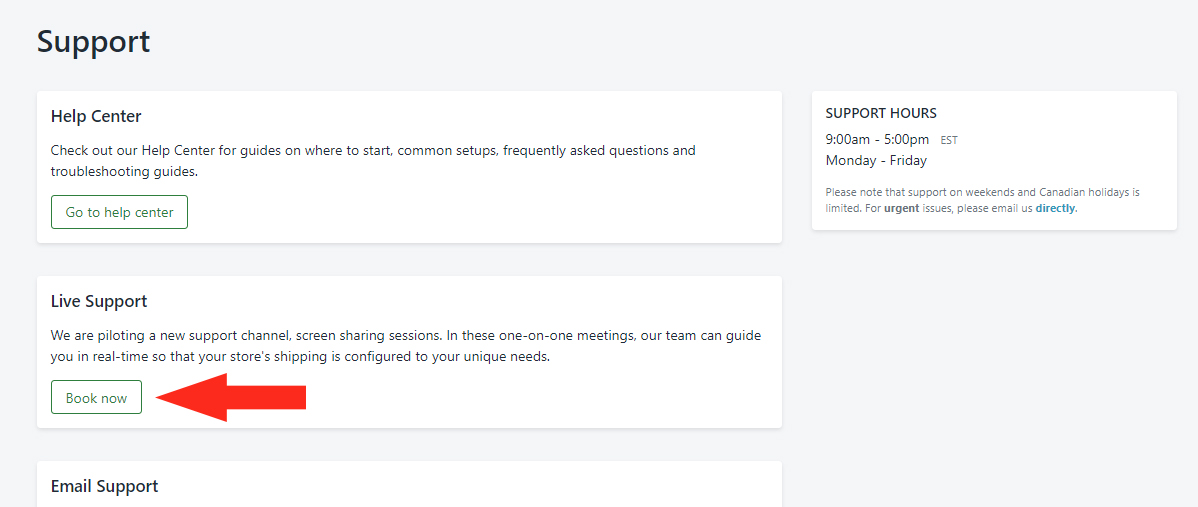Click the Go to help center button
Screen dimensions: 1198x507
pyautogui.click(x=119, y=212)
